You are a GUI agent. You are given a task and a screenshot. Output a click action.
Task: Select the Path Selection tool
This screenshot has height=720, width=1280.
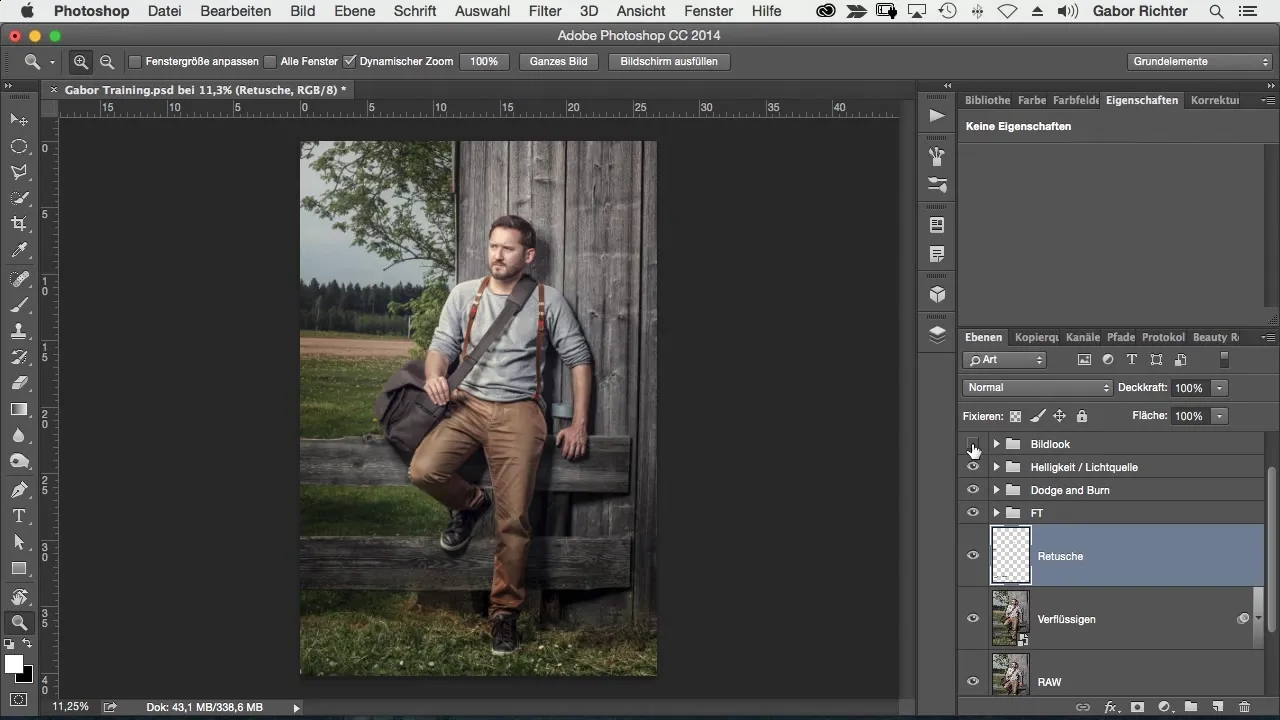pos(19,542)
